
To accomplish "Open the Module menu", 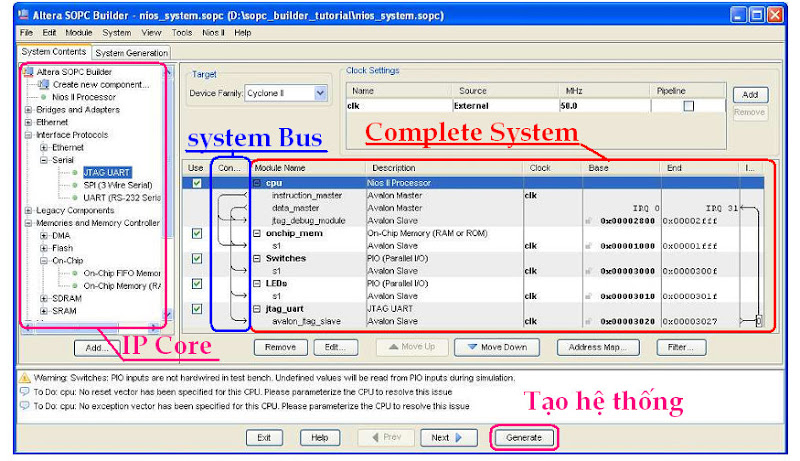I will tap(79, 33).
